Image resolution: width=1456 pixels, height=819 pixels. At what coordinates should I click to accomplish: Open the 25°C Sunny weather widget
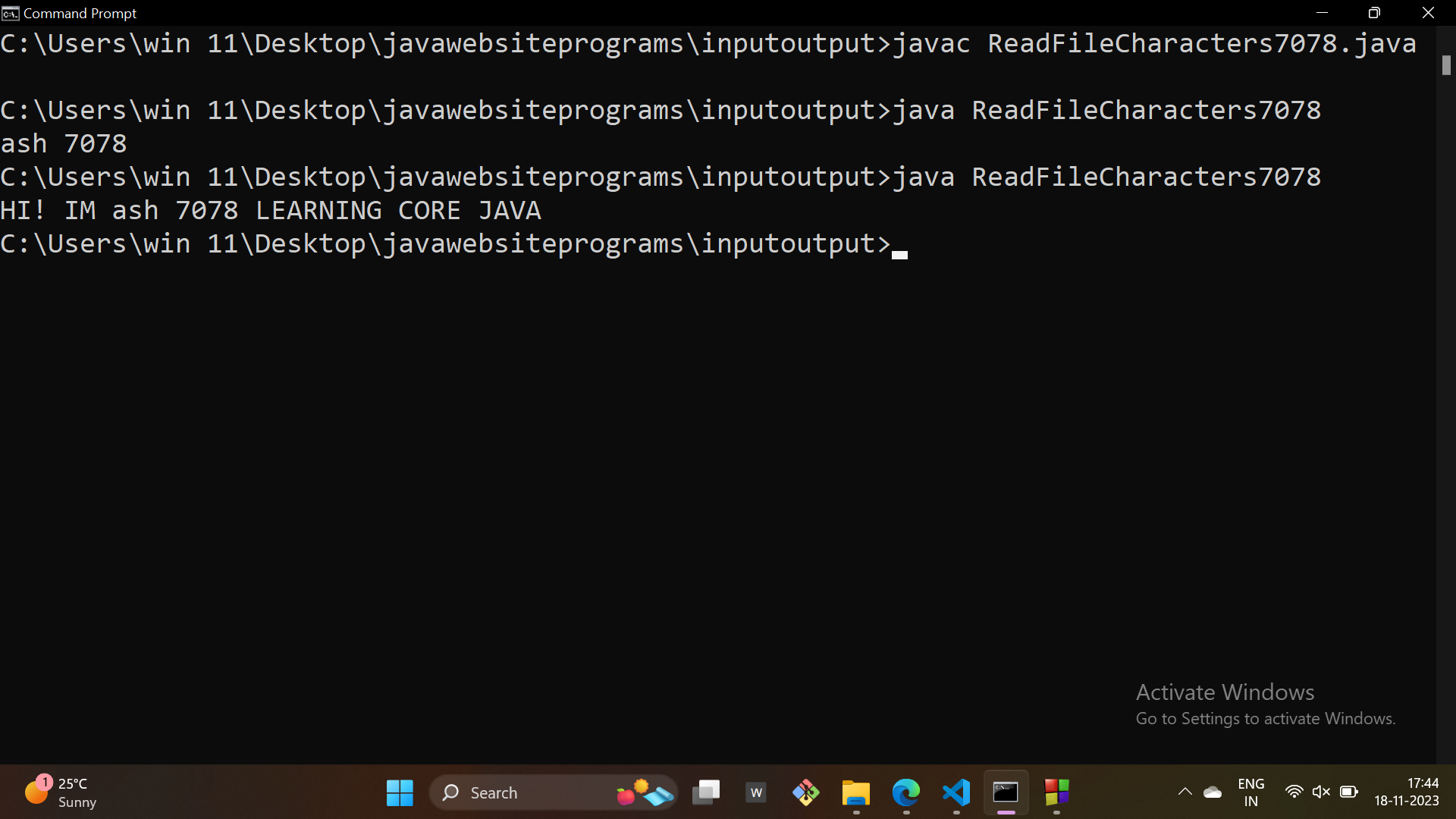coord(61,792)
